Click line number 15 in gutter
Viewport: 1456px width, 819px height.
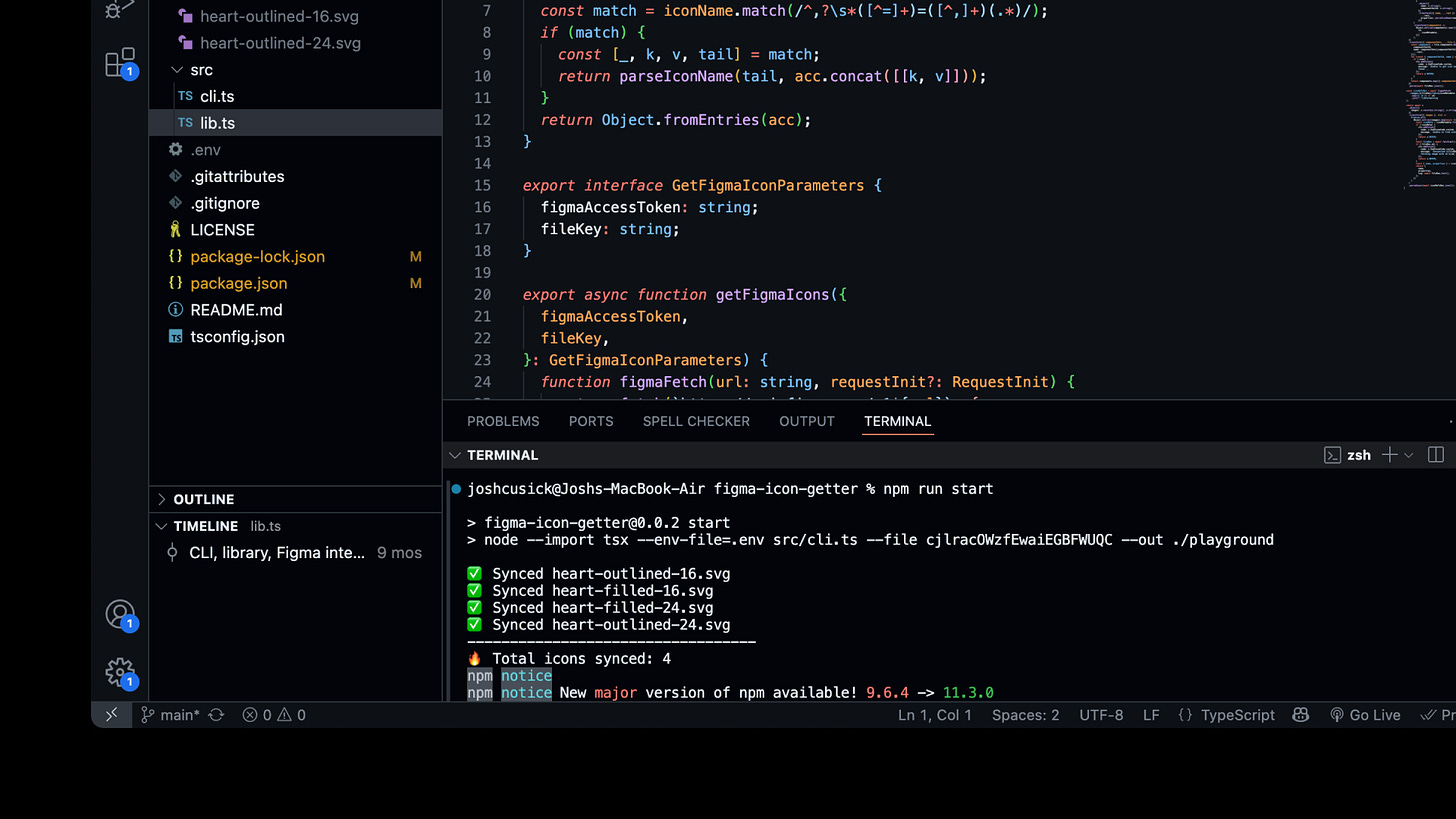coord(482,185)
